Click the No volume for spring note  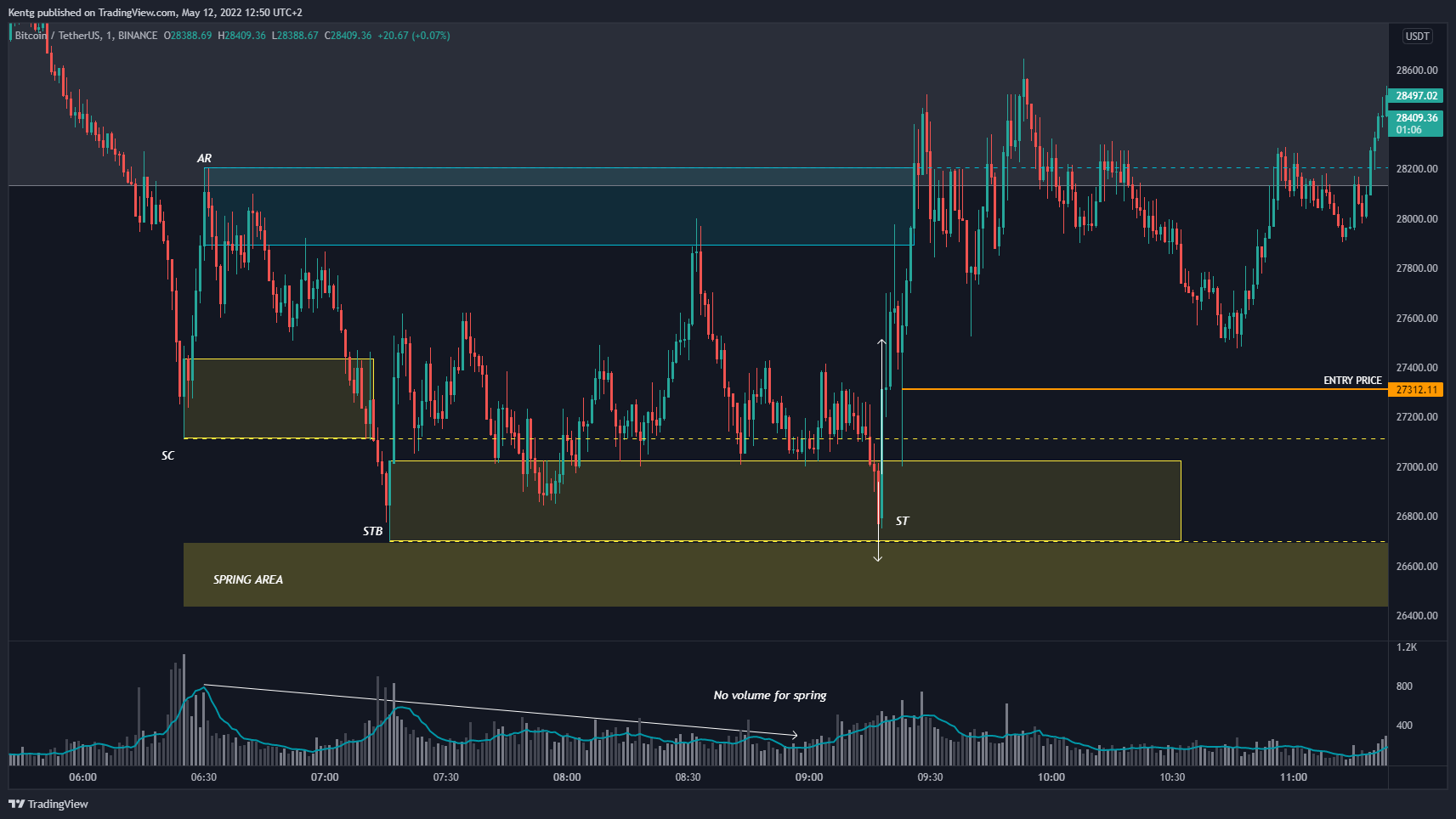769,695
